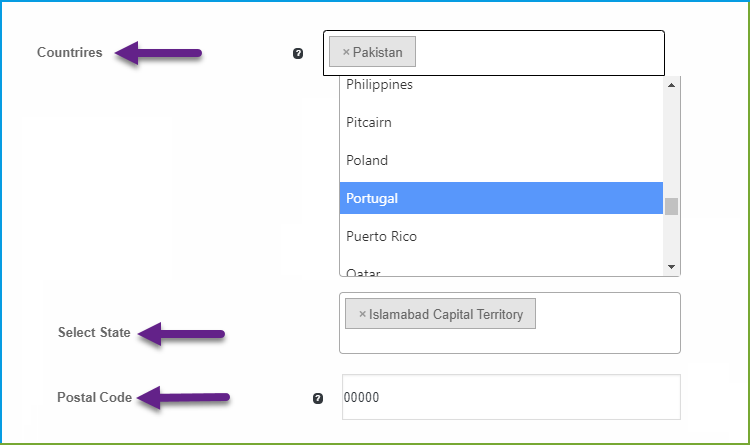The width and height of the screenshot is (750, 445).
Task: Click the Countrires label
Action: pyautogui.click(x=70, y=52)
